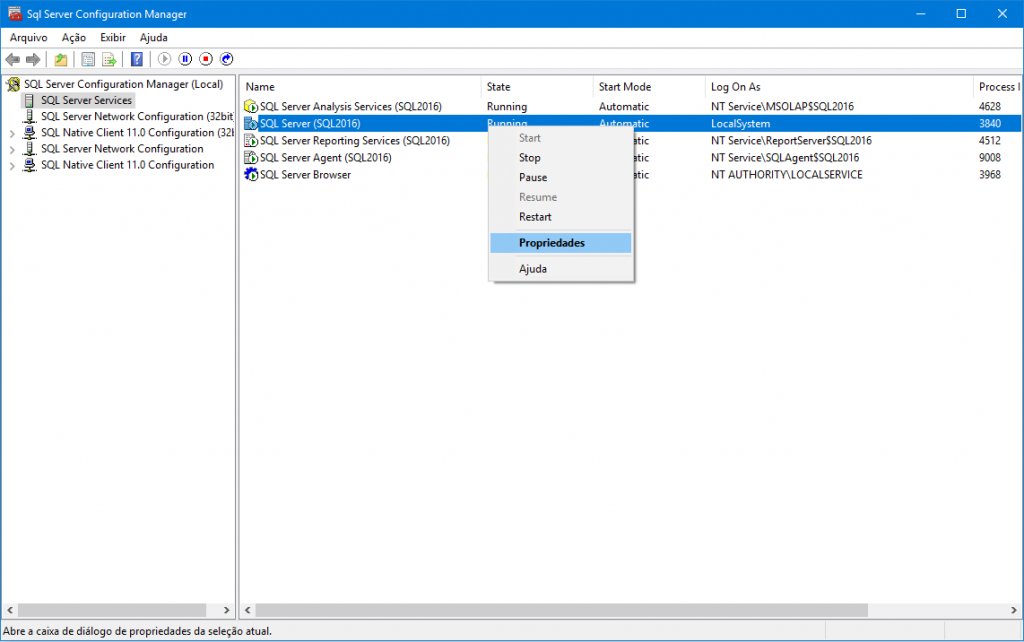The image size is (1024, 642).
Task: Click Running state of Analysis Services row
Action: coord(507,106)
